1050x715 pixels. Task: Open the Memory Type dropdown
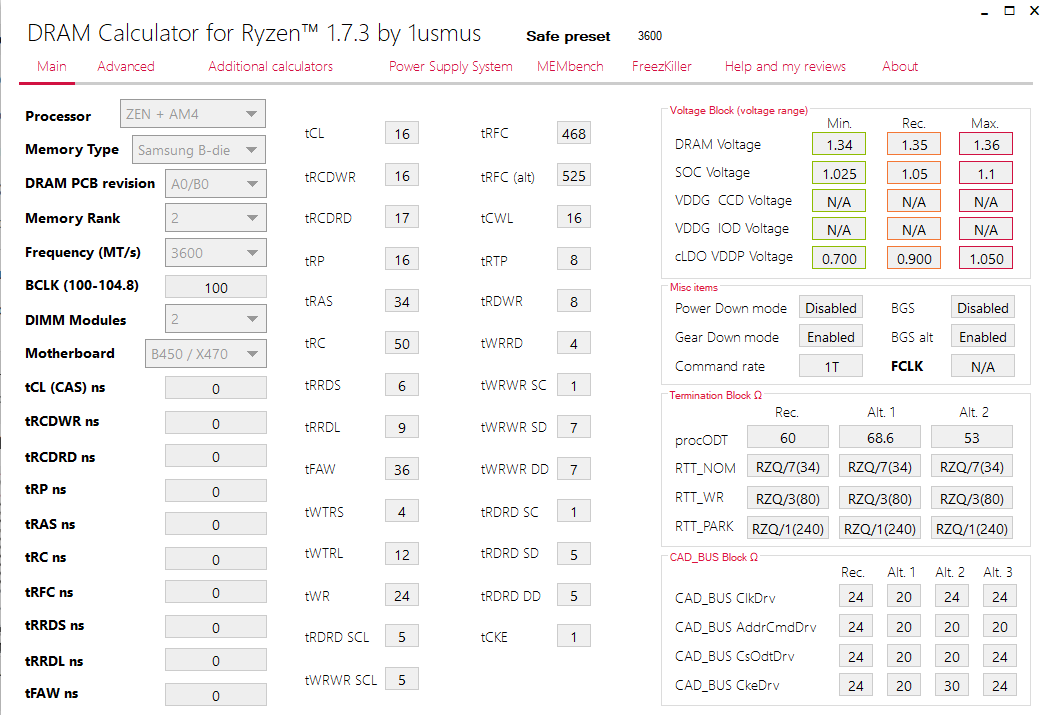tap(199, 150)
